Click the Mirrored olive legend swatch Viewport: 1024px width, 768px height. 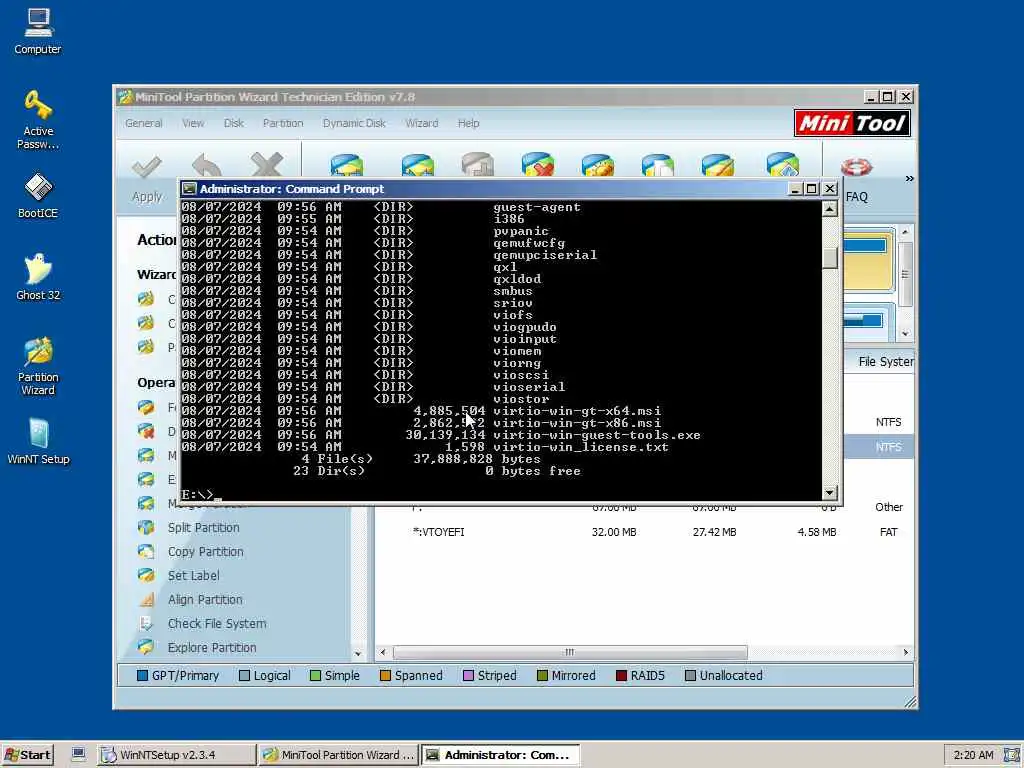tap(542, 675)
